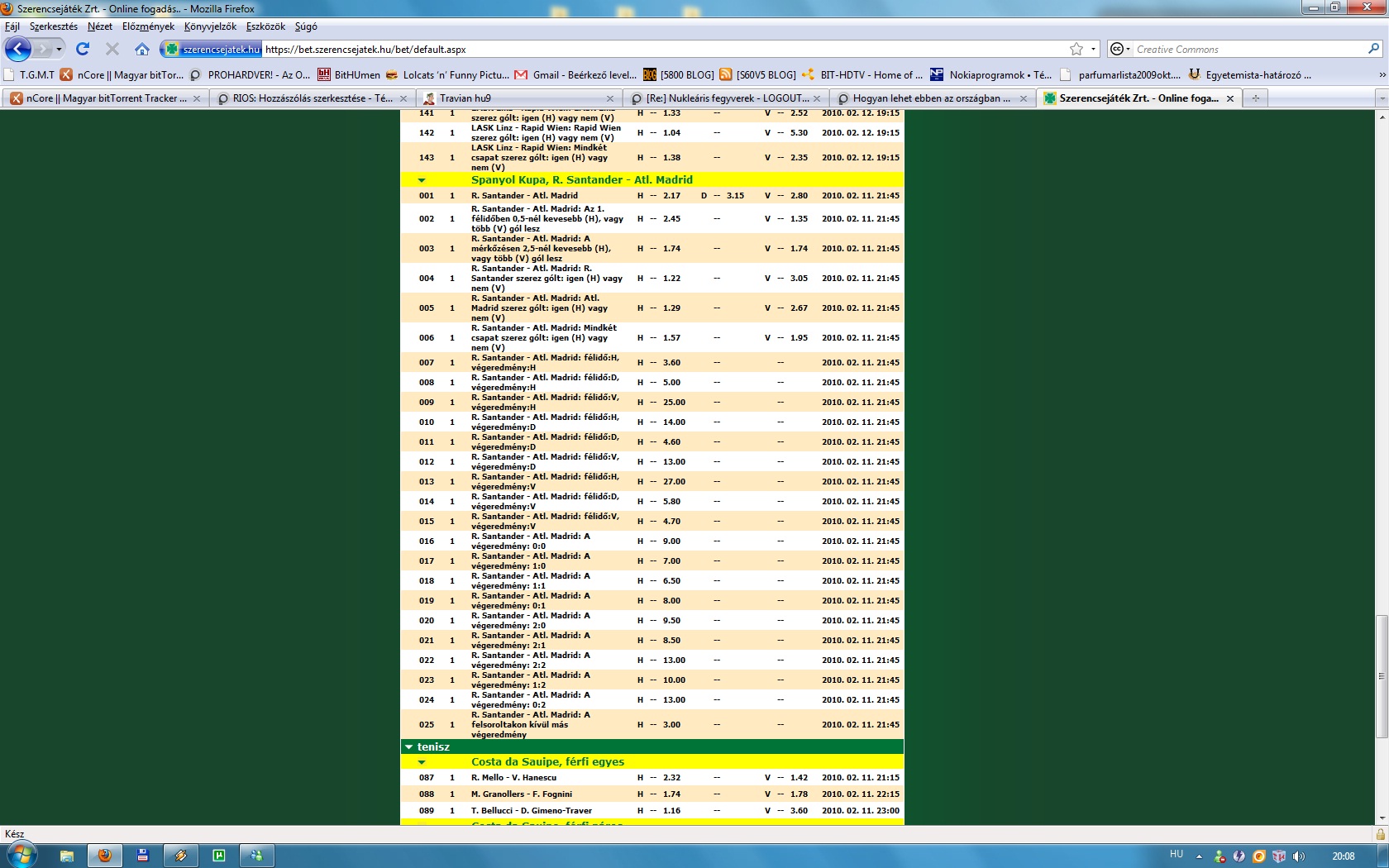The image size is (1389, 868).
Task: Switch to the RIOS Hozzászólás szerkesztése tab
Action: click(x=312, y=98)
